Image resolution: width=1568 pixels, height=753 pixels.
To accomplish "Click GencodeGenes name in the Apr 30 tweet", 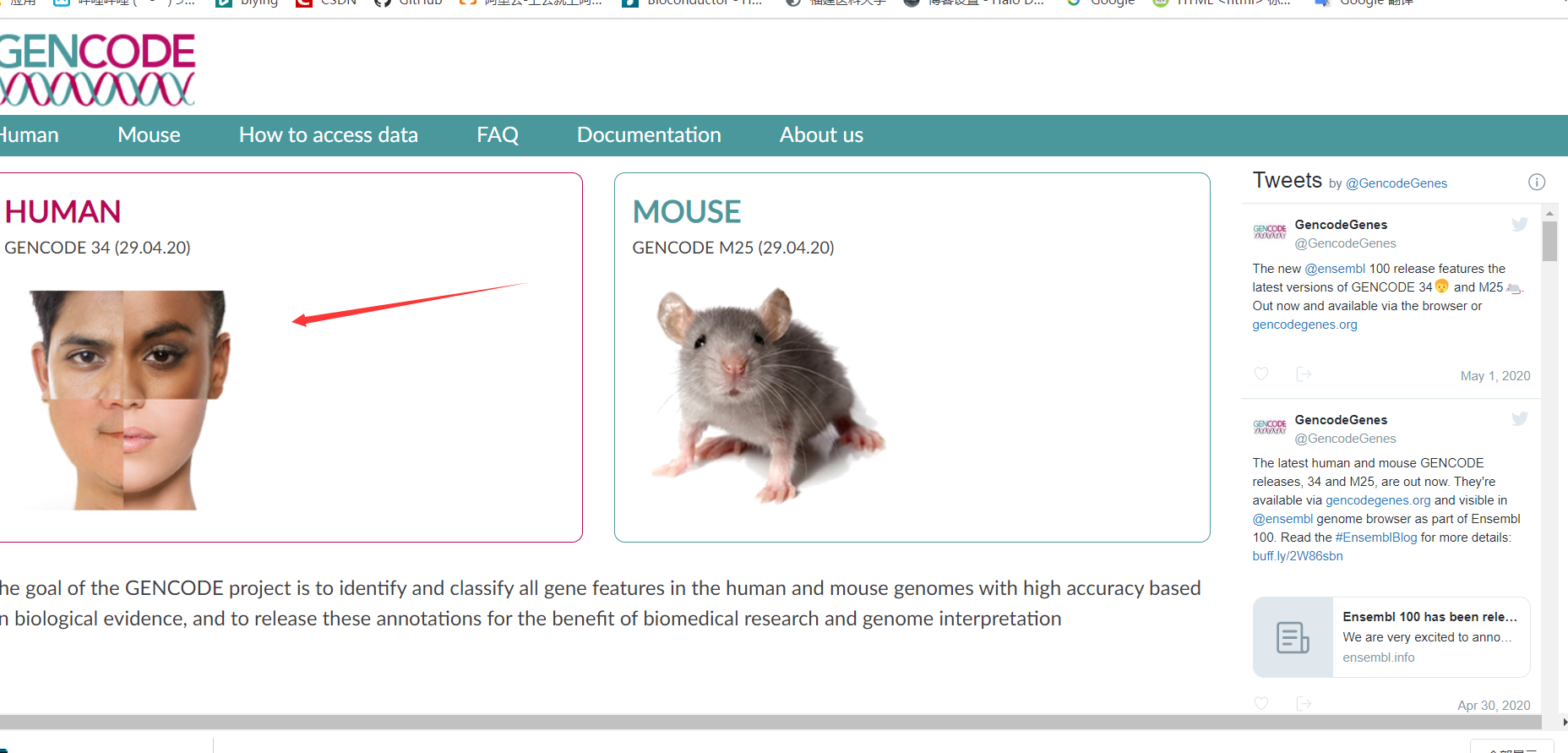I will tap(1341, 420).
